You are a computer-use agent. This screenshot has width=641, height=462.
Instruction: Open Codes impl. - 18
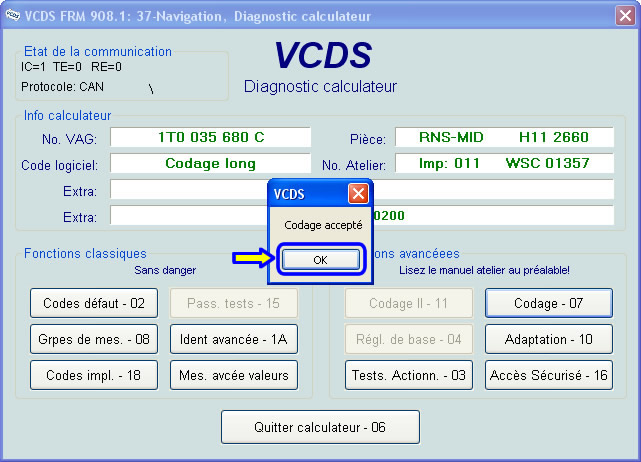(95, 375)
